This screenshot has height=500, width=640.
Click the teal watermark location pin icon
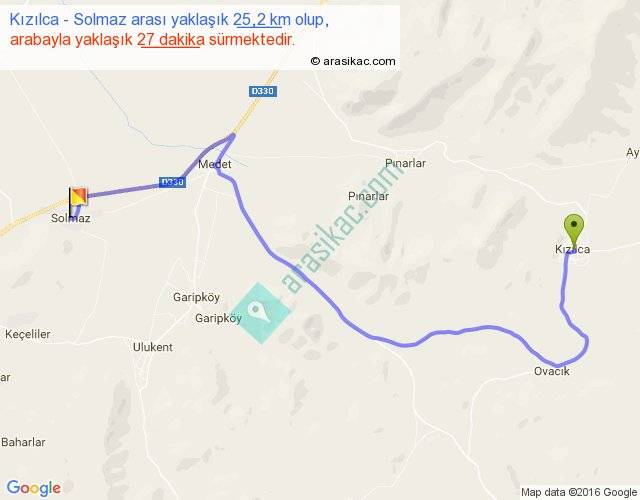pos(260,313)
